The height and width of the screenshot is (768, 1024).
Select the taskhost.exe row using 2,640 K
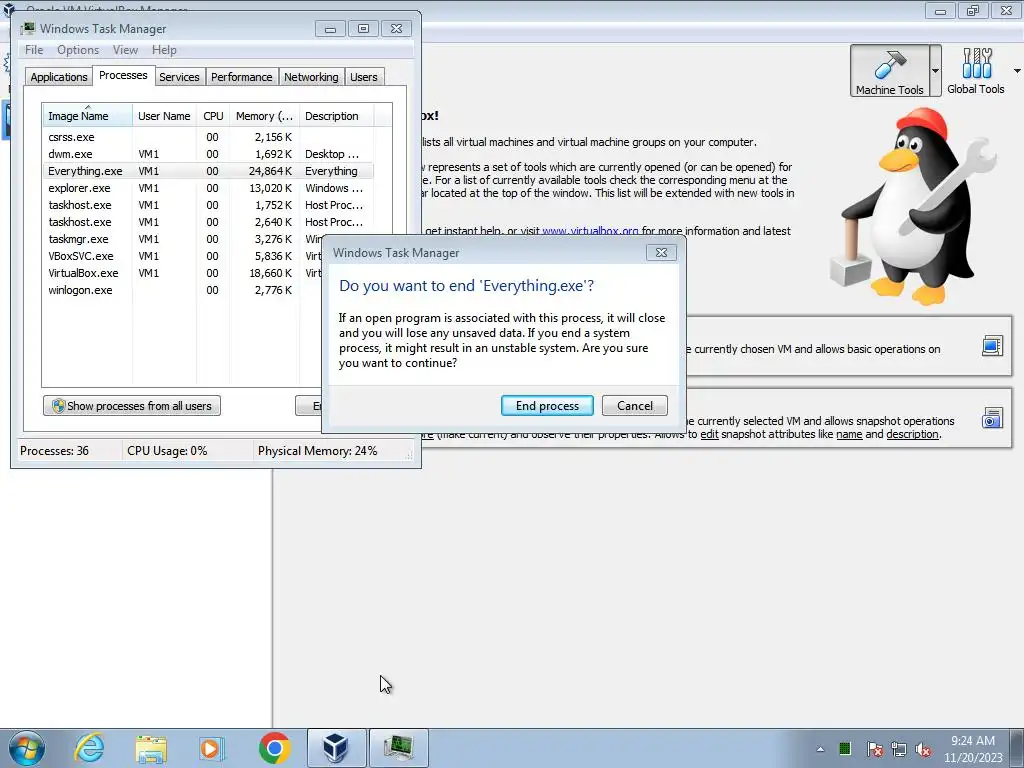tap(208, 222)
